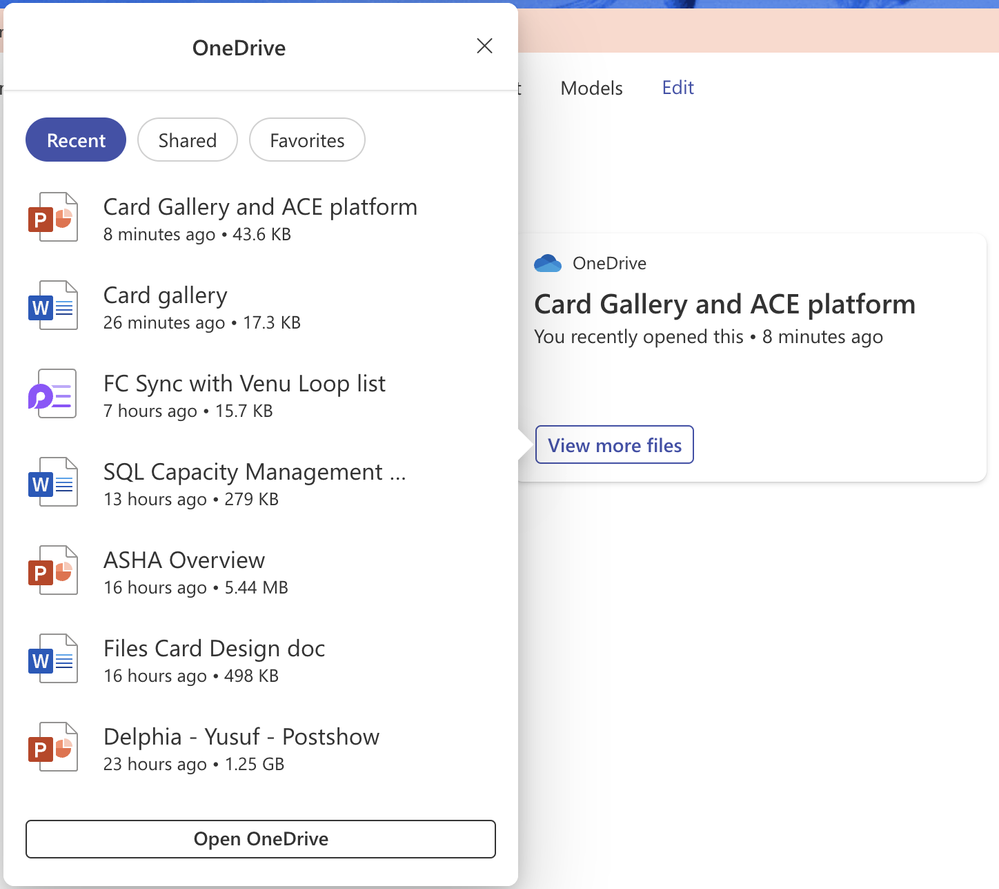The image size is (999, 889).
Task: Click the card title Card Gallery and ACE platform
Action: tap(724, 304)
